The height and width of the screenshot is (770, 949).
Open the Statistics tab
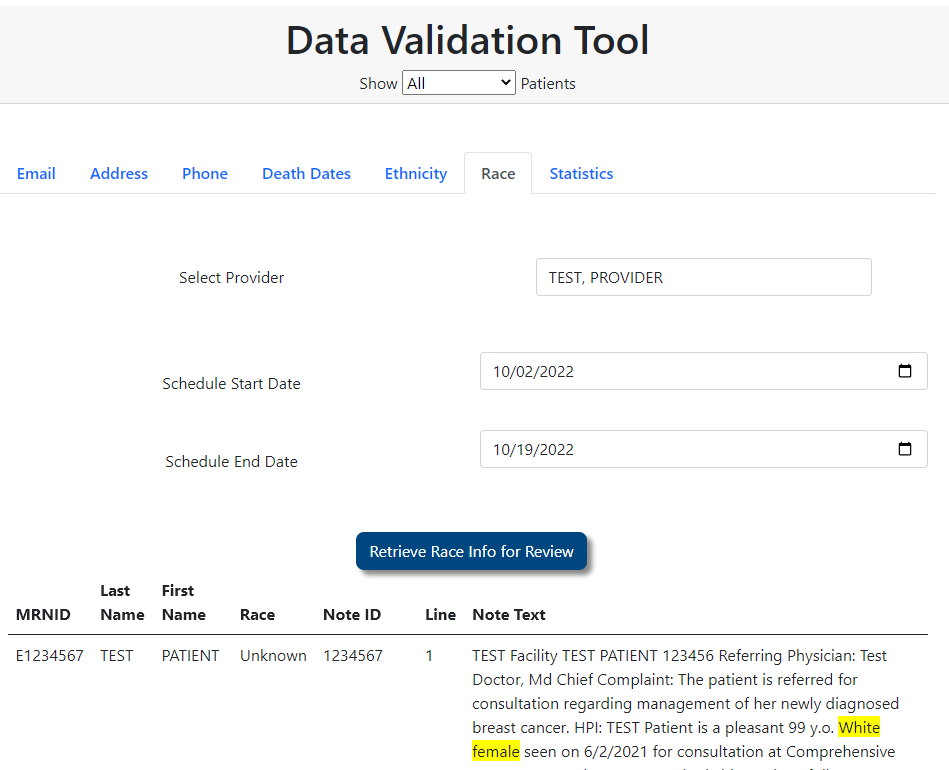click(x=581, y=173)
